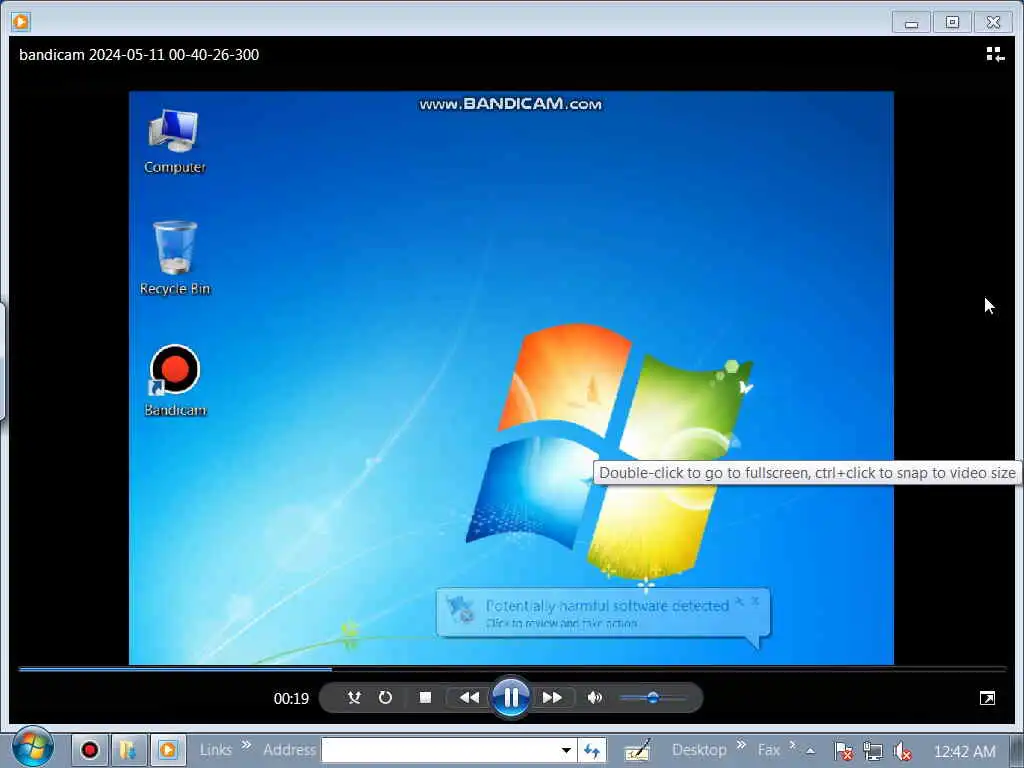This screenshot has width=1024, height=768.
Task: Click the network status tray icon
Action: click(872, 751)
